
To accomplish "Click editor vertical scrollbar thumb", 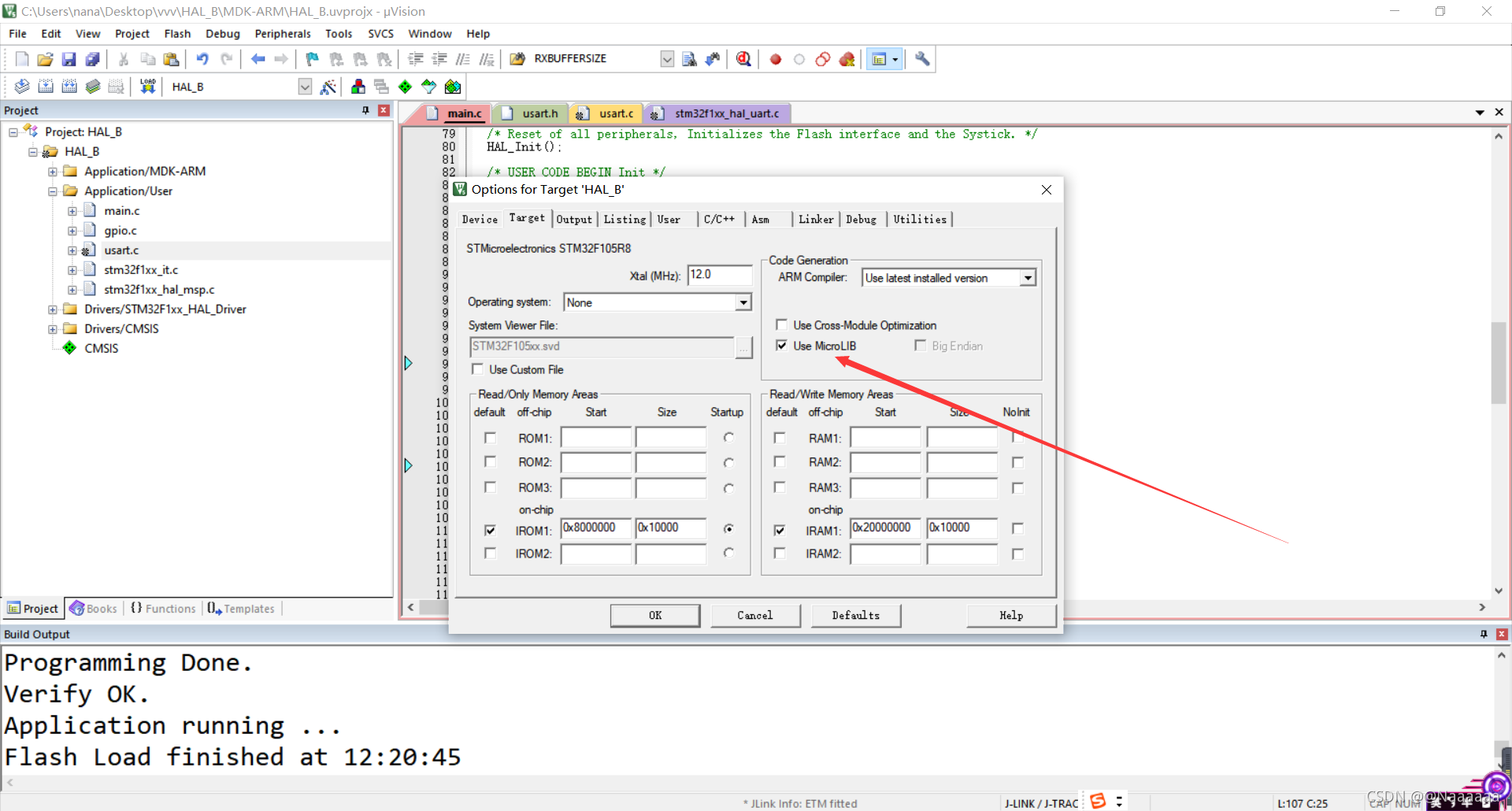I will 1499,363.
